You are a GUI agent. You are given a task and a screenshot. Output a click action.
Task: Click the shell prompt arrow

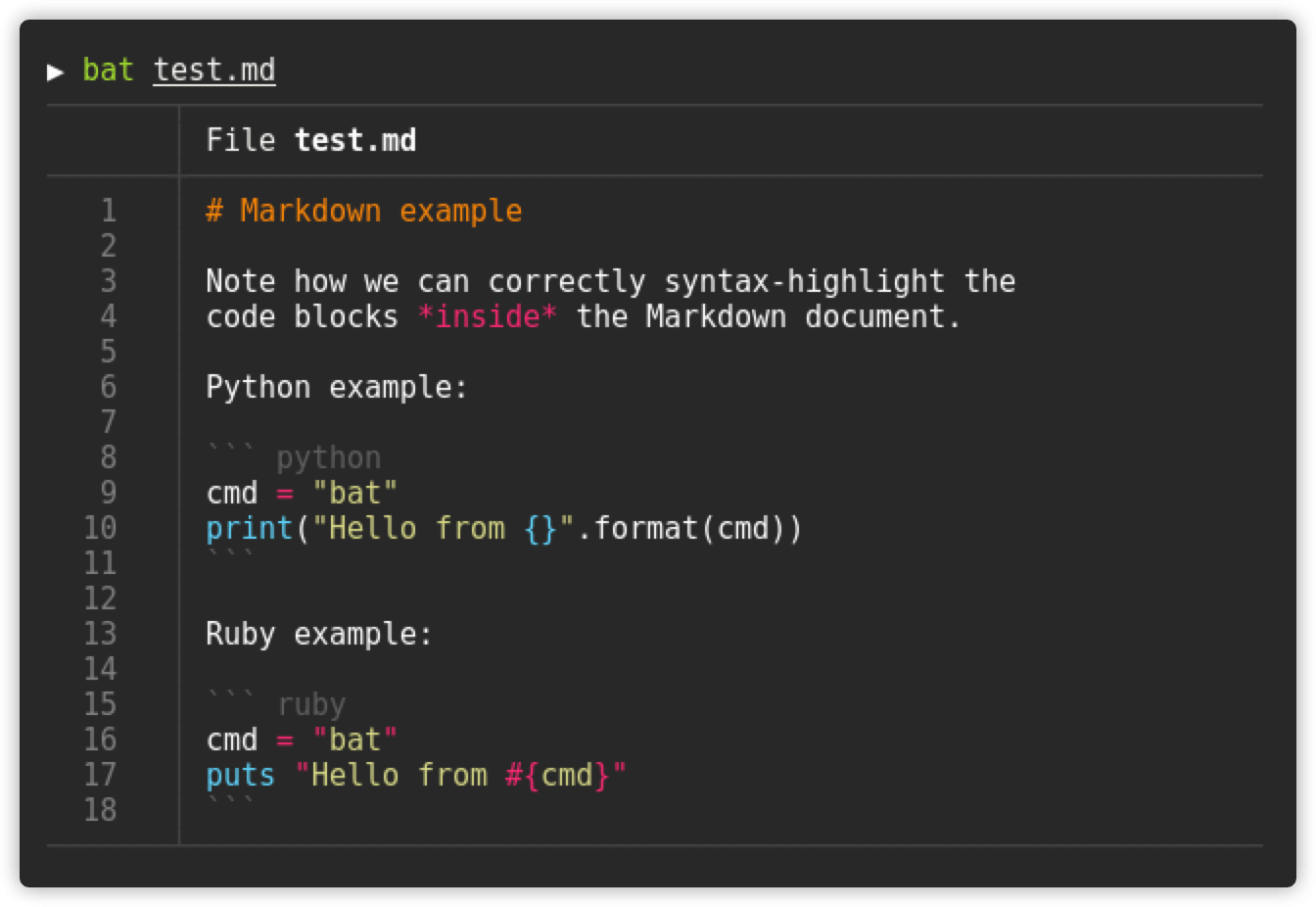(x=55, y=72)
